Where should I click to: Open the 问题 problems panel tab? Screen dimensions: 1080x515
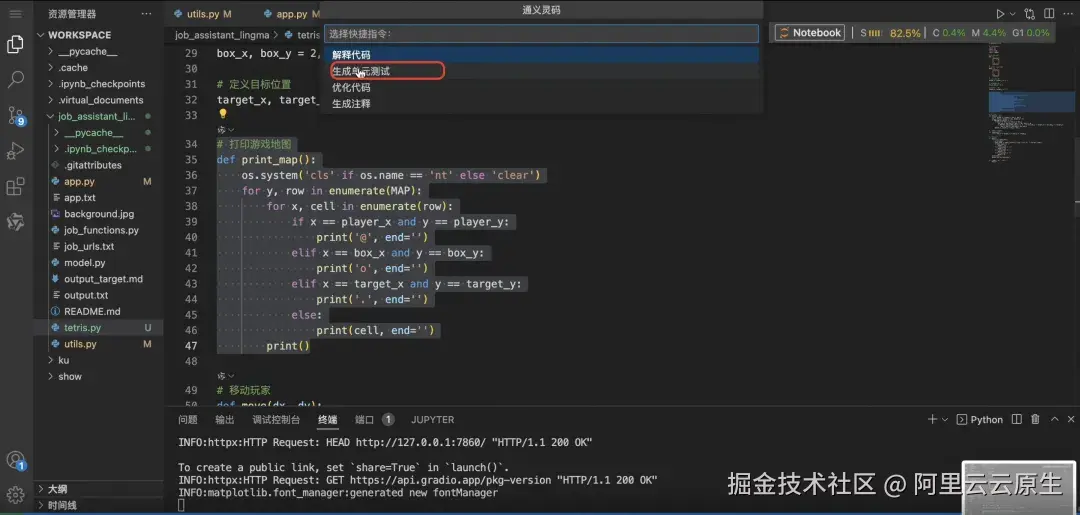187,419
